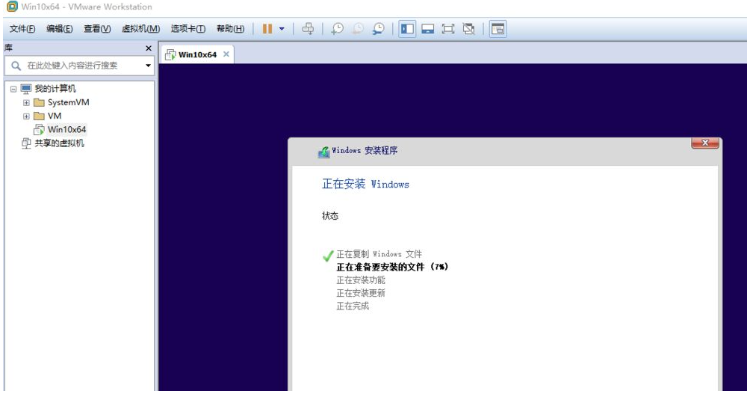Expand the SystemVM folder
Viewport: 754px width, 400px height.
tap(26, 102)
